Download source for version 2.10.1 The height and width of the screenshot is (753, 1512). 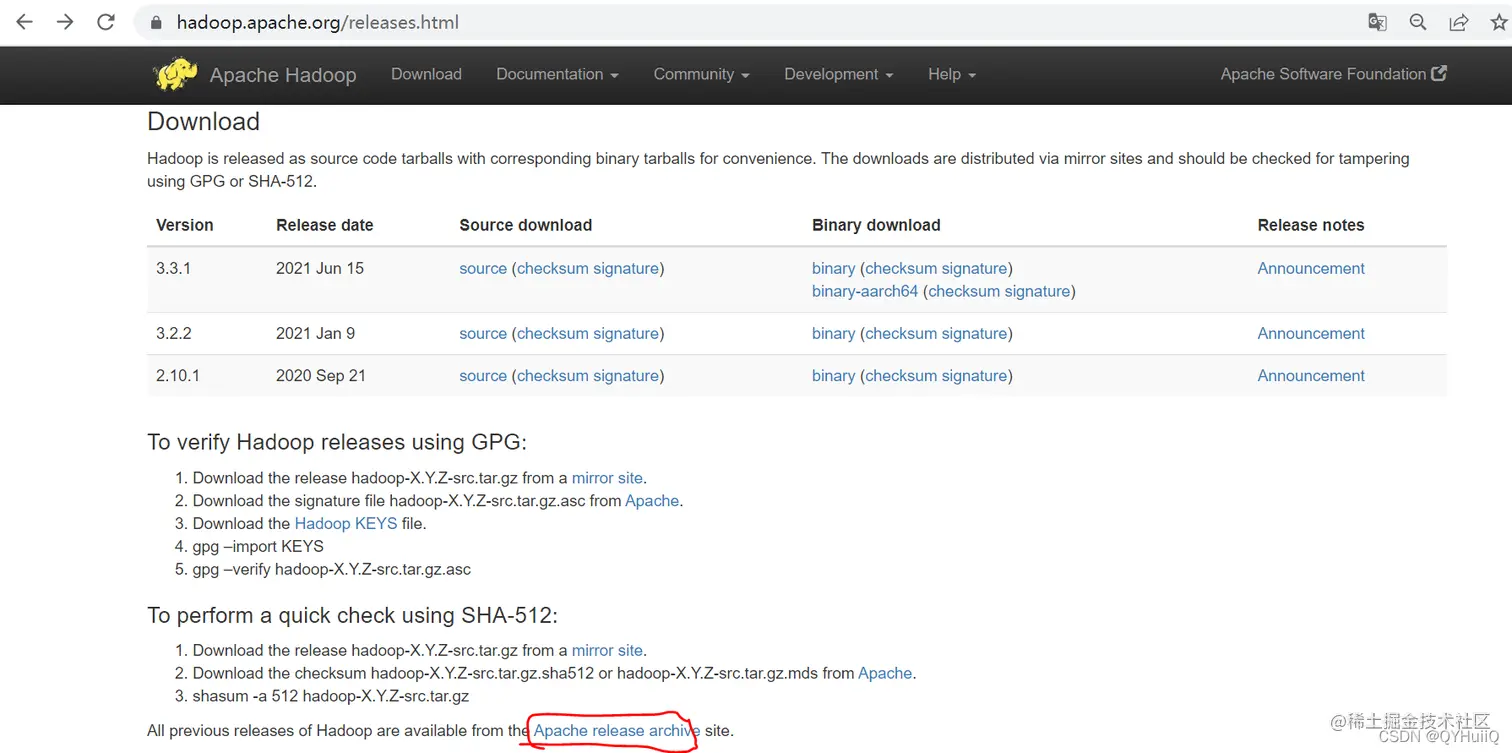click(483, 375)
